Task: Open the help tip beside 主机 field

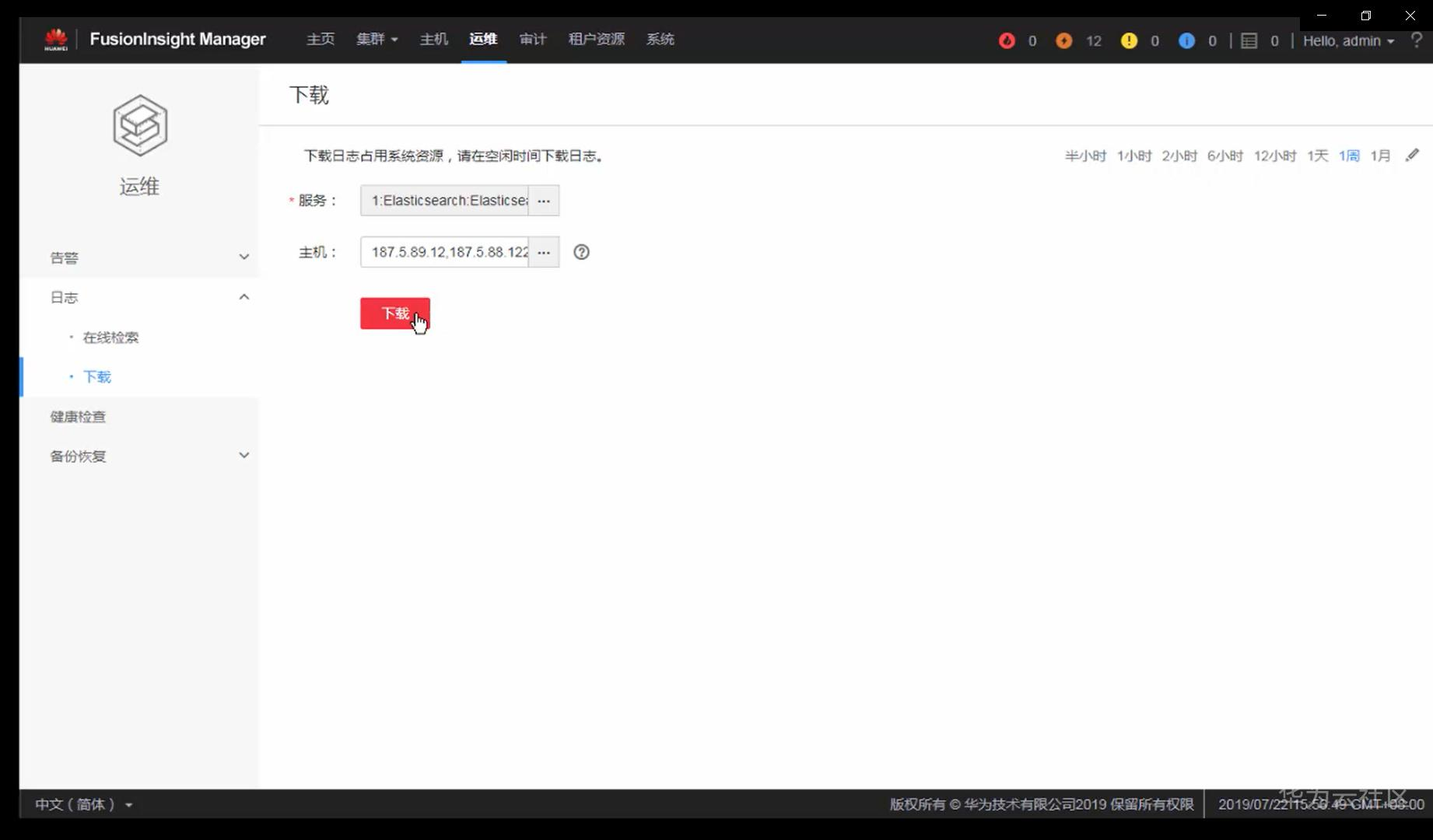Action: tap(581, 252)
